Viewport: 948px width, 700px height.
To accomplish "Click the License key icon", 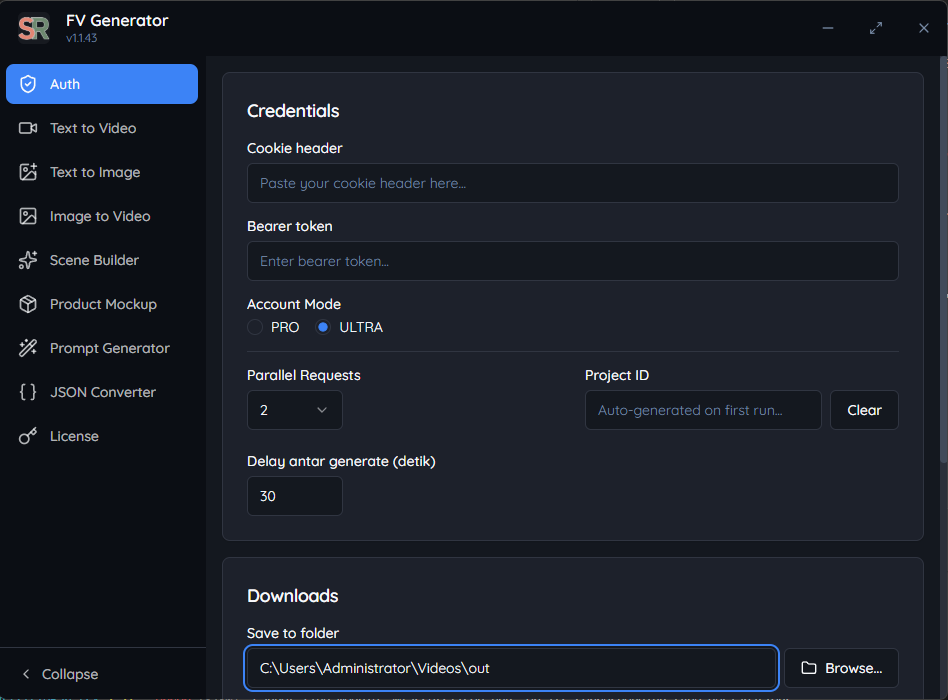I will [x=28, y=436].
